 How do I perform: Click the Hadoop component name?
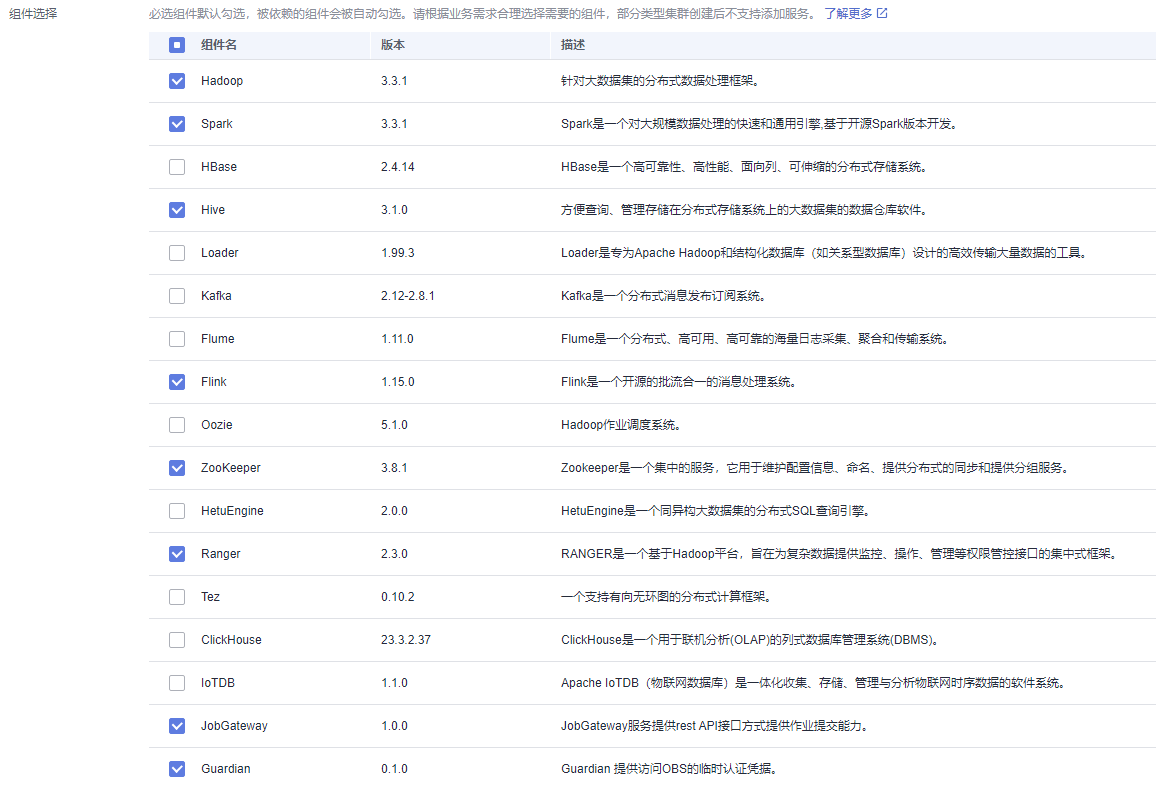point(222,81)
